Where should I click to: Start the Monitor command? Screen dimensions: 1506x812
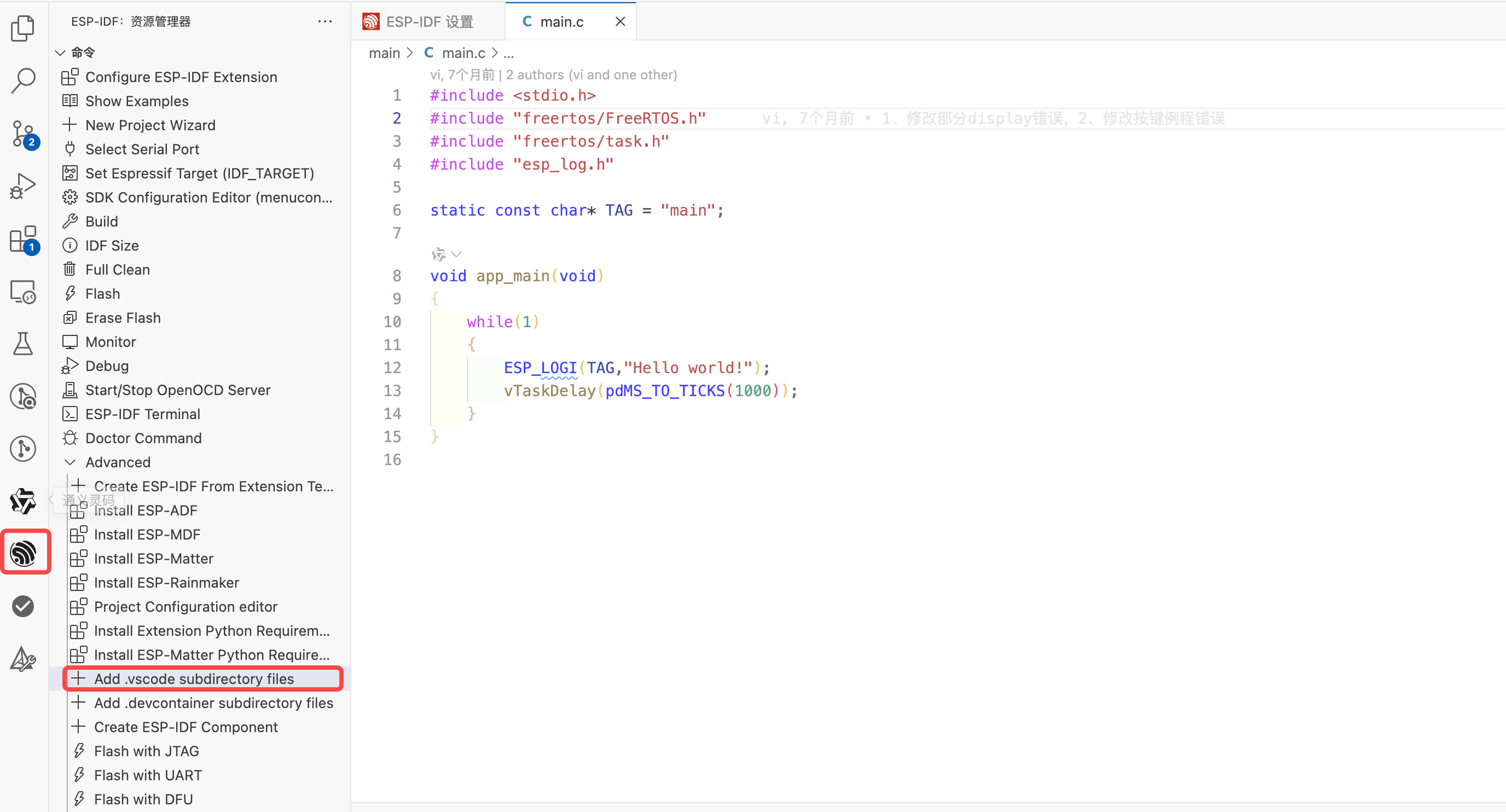coord(111,341)
